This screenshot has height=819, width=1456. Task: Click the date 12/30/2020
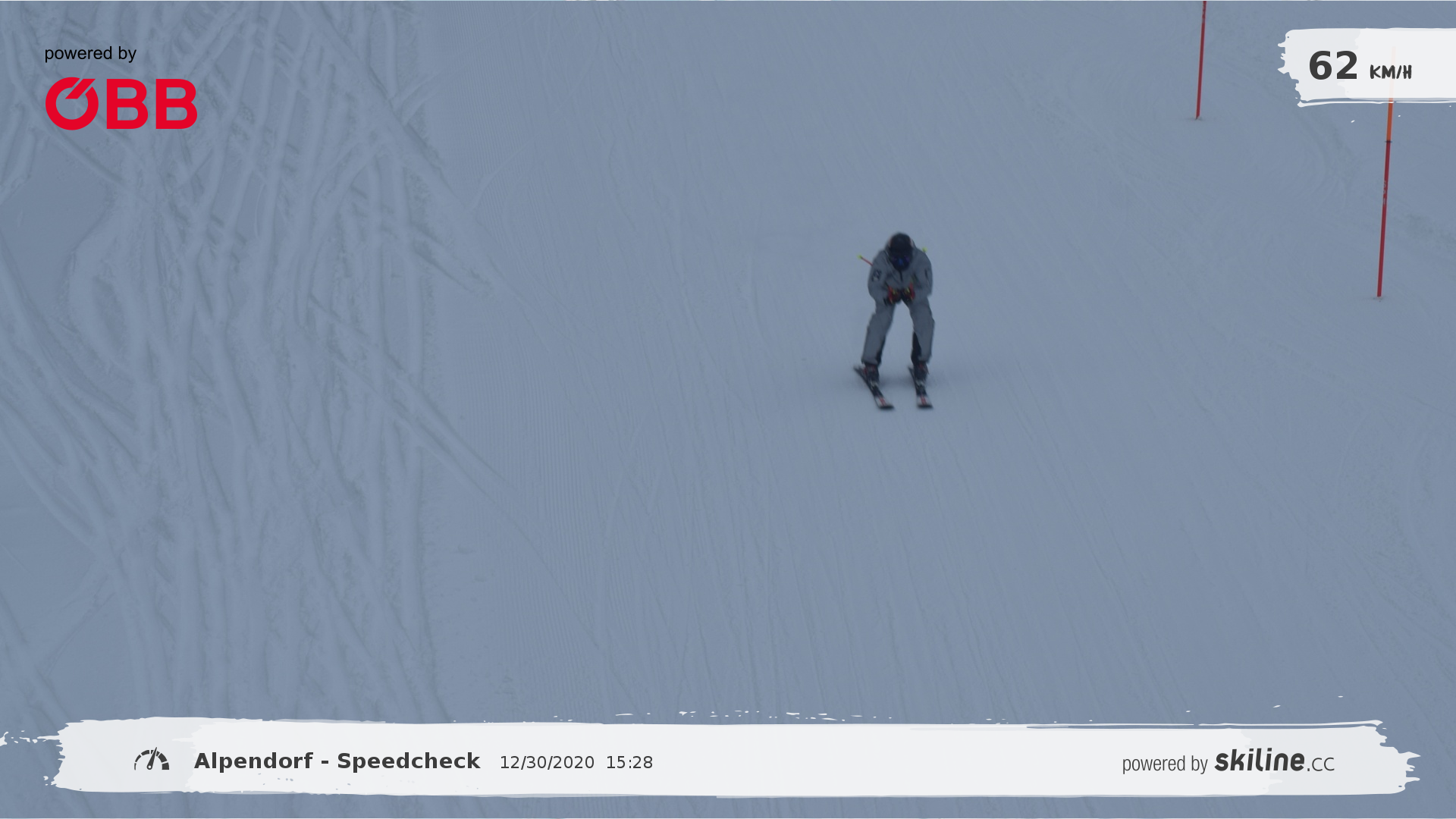[547, 763]
